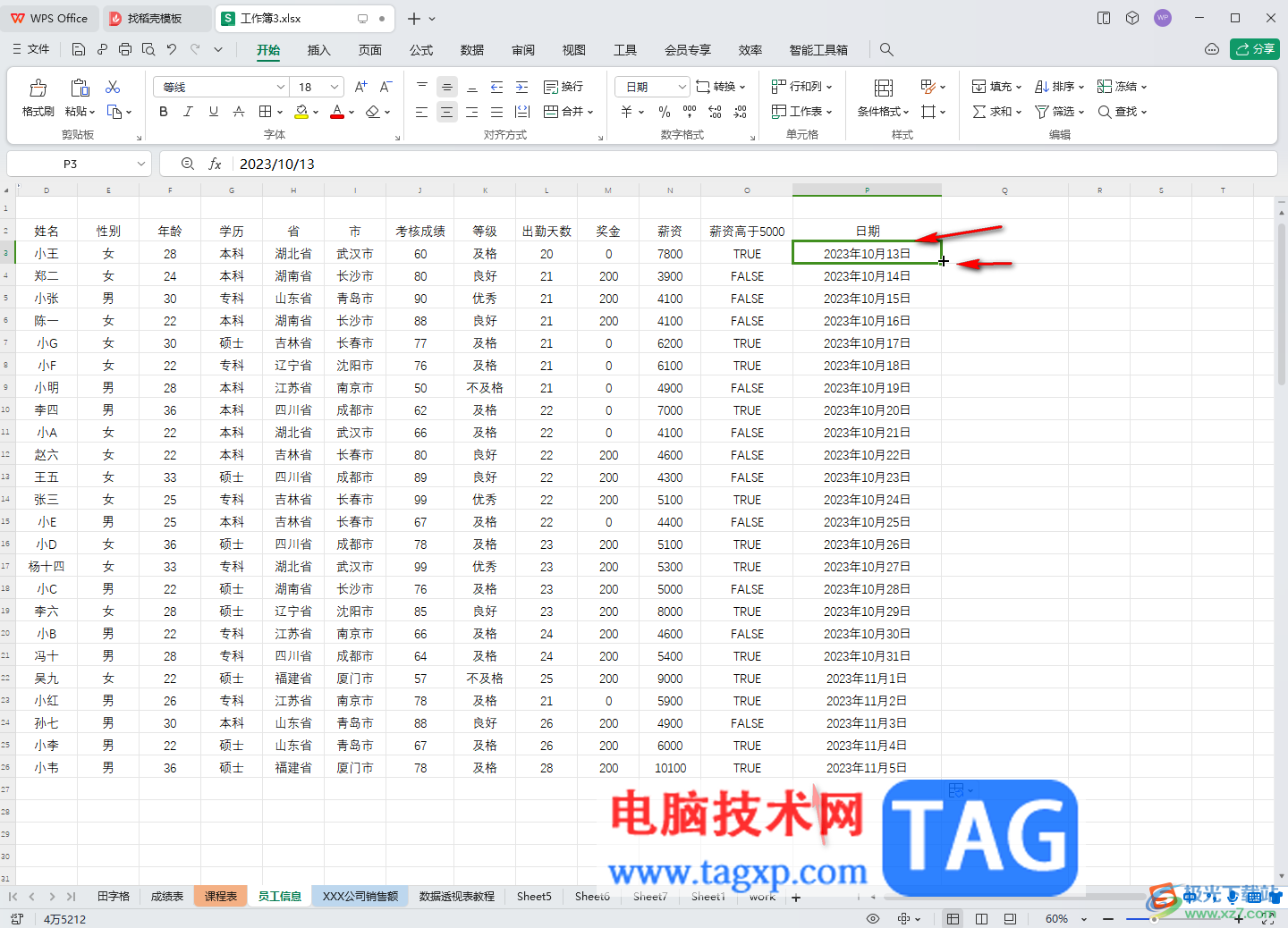Viewport: 1288px width, 928px height.
Task: Toggle Bold formatting
Action: pyautogui.click(x=163, y=112)
